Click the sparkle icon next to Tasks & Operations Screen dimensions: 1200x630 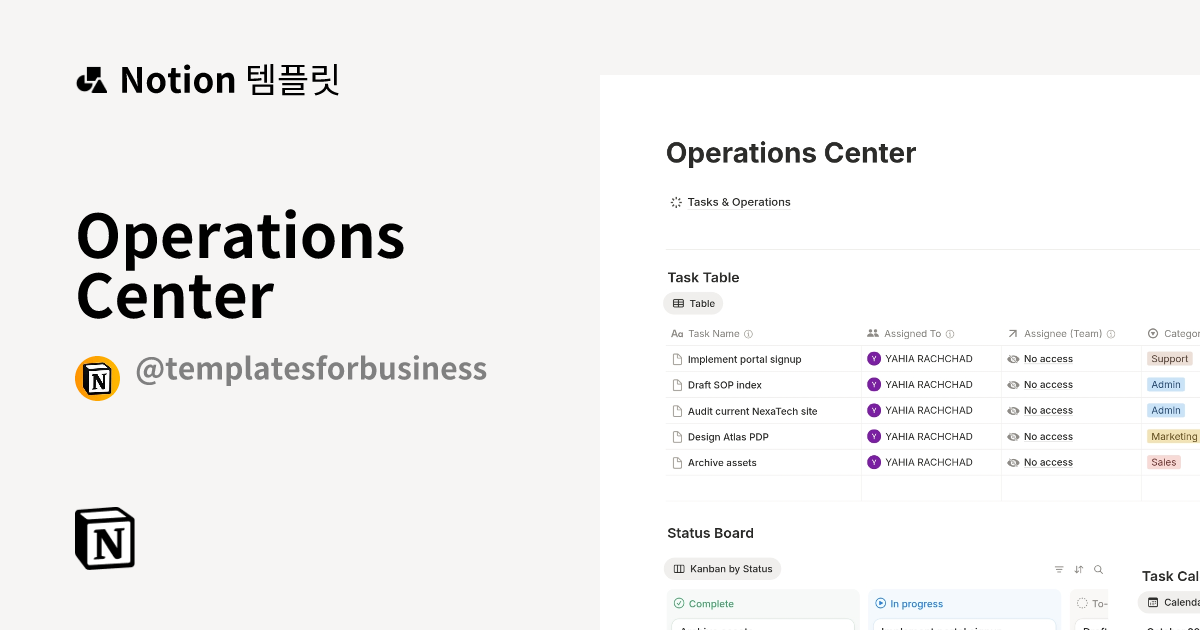675,202
